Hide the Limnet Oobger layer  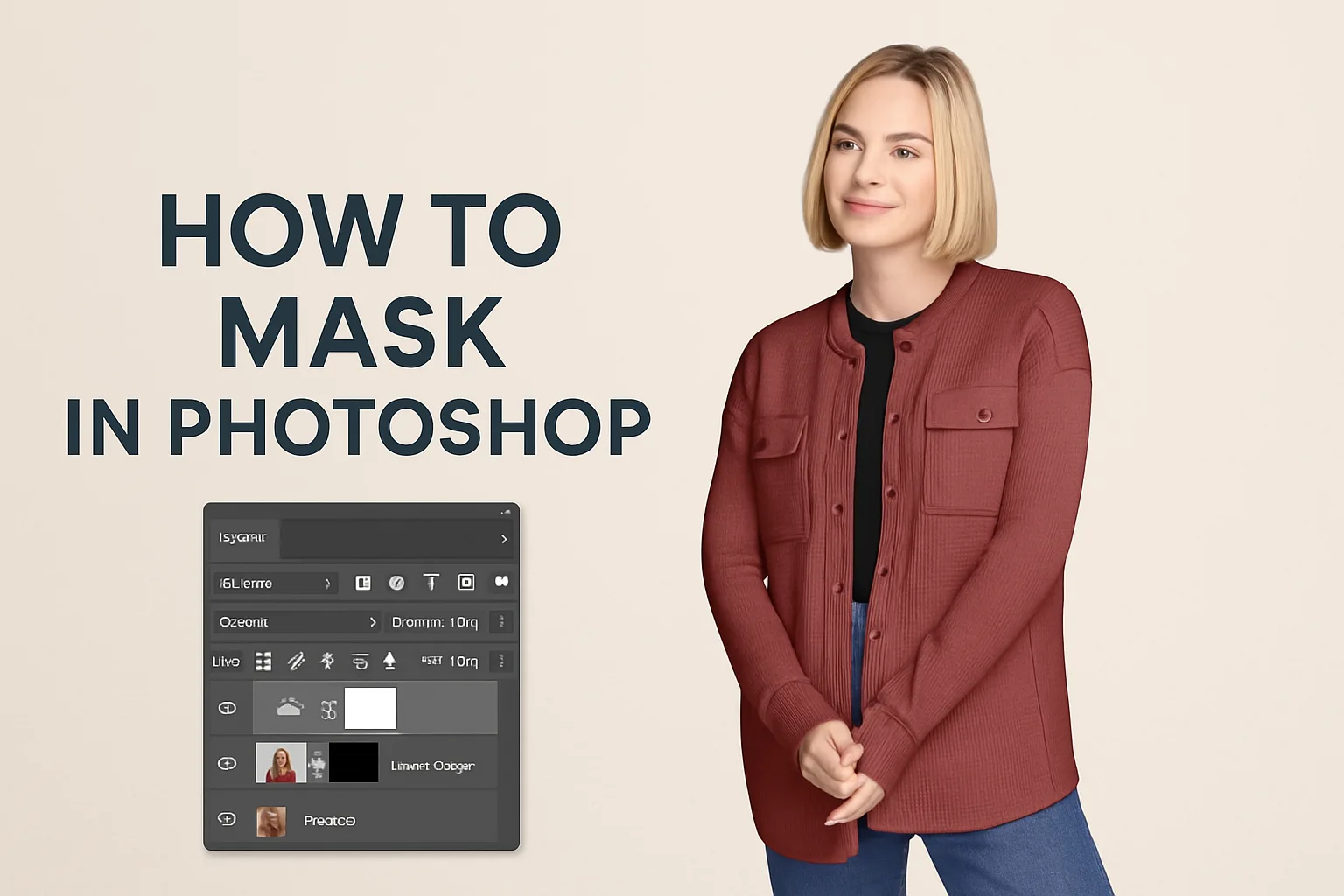(x=227, y=764)
